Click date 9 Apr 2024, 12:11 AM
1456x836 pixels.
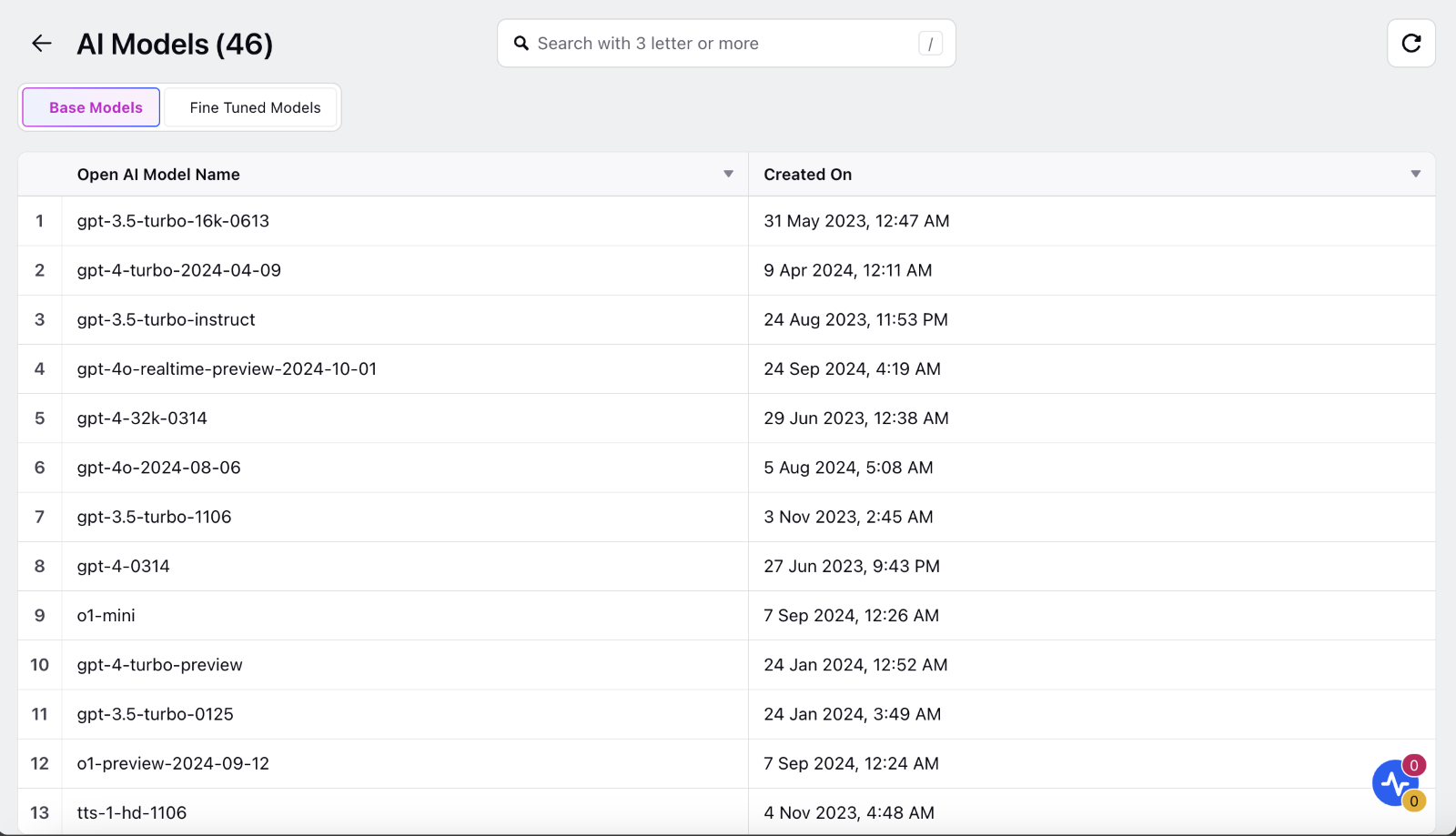848,270
